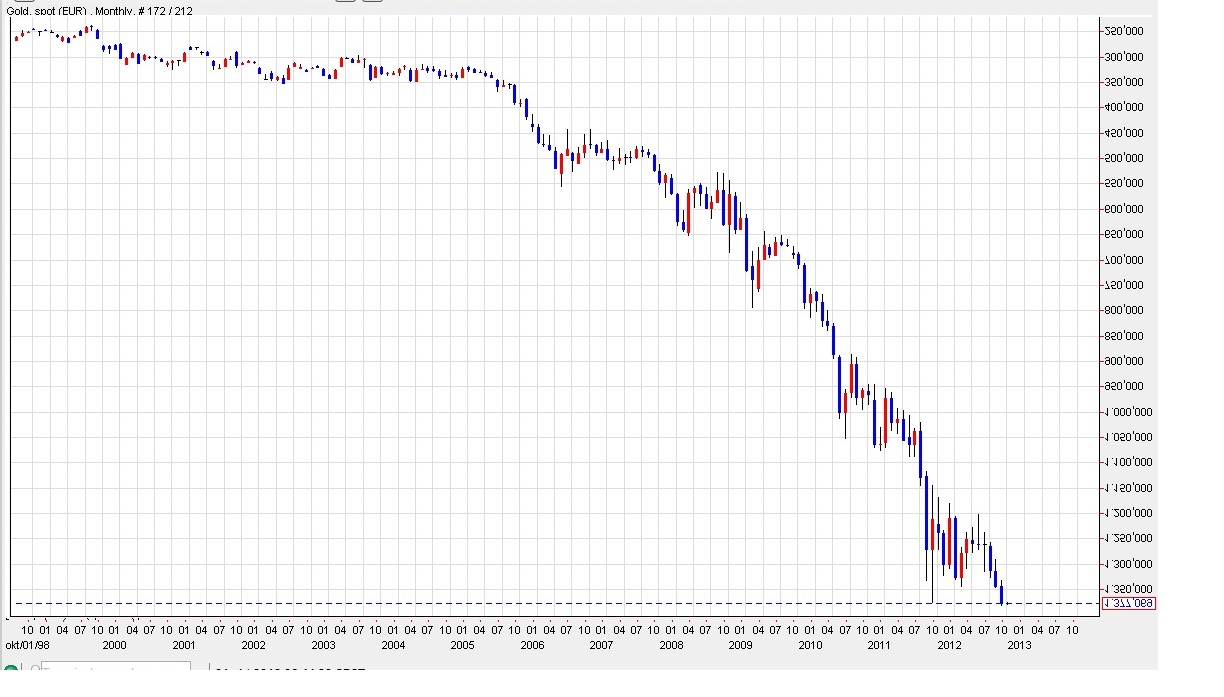Click the 2008 year label on time axis

pos(670,646)
